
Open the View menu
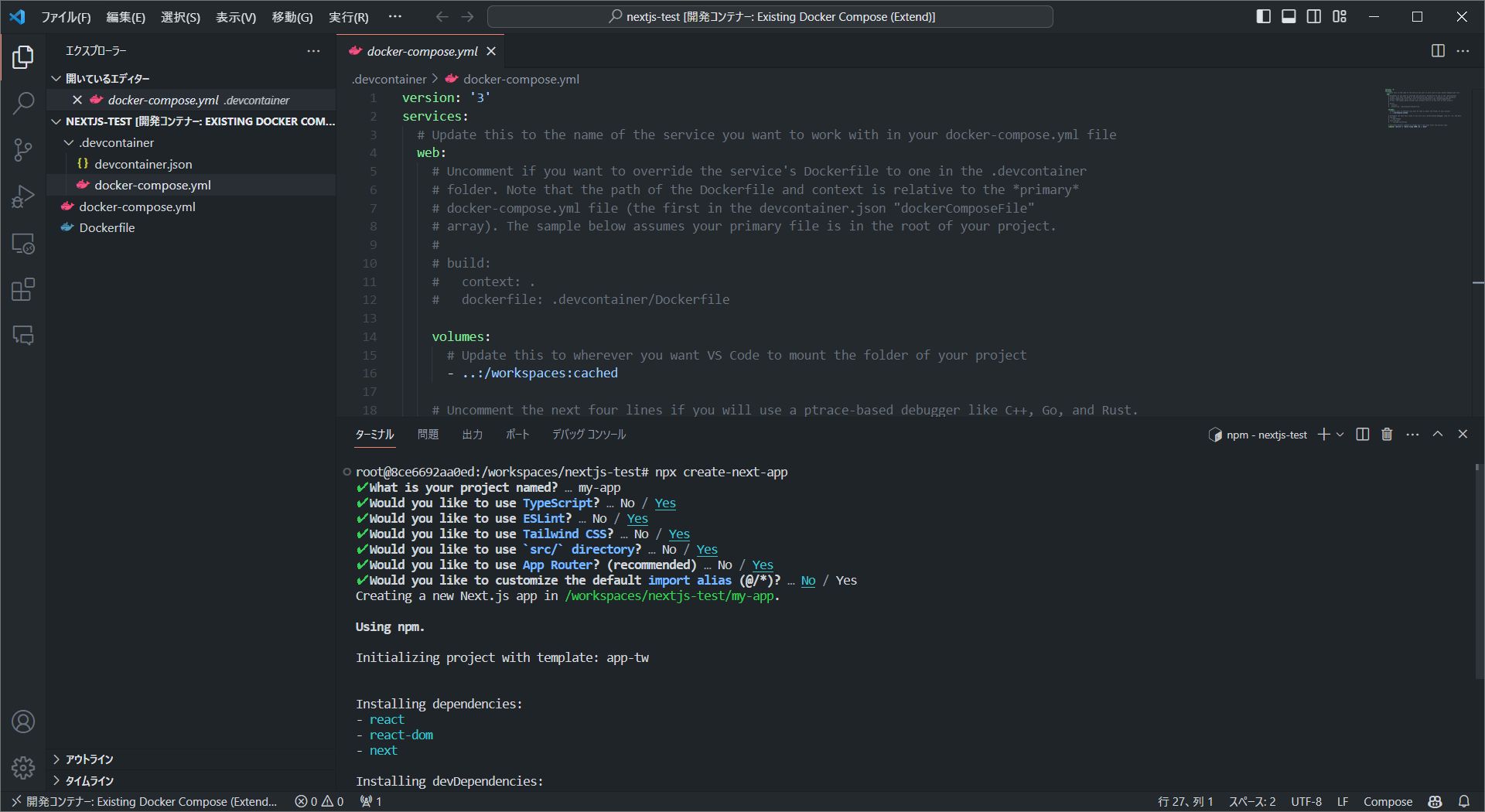pyautogui.click(x=236, y=17)
